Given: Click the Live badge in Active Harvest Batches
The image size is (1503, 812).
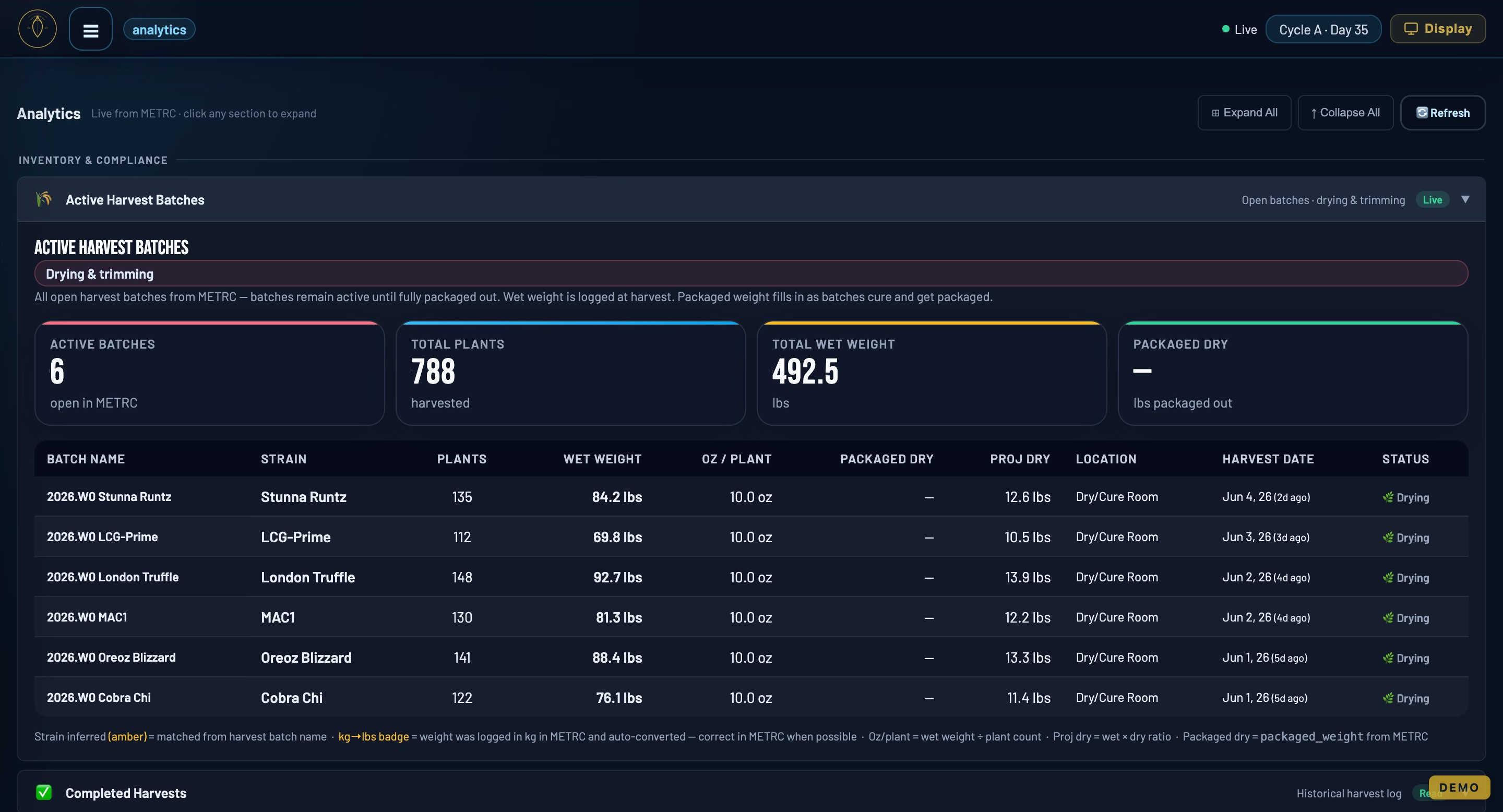Looking at the screenshot, I should tap(1432, 199).
